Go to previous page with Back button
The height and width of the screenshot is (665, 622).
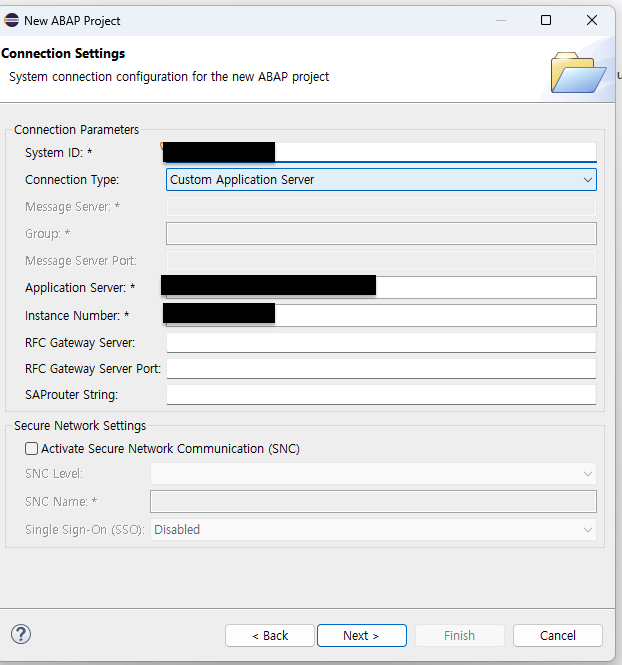270,635
